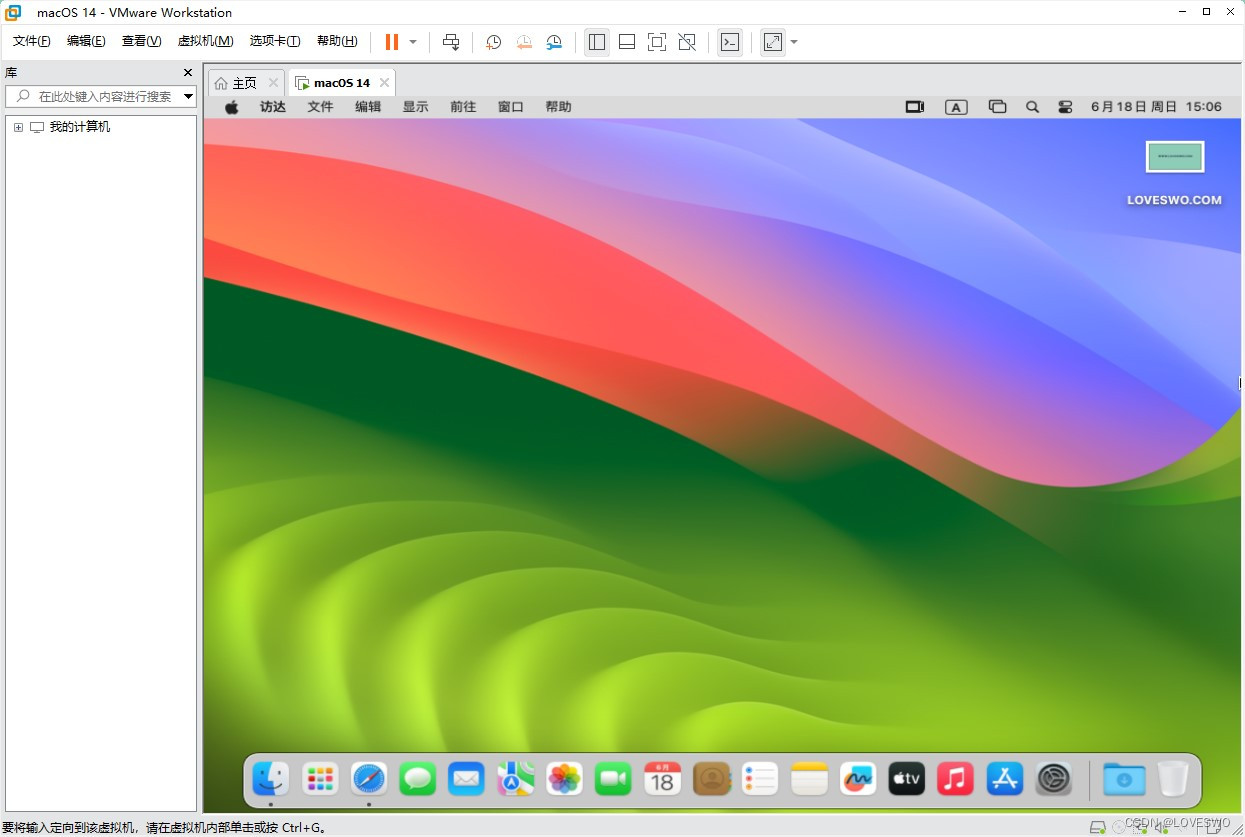1245x837 pixels.
Task: Select 我的计算机 in the library
Action: (80, 127)
